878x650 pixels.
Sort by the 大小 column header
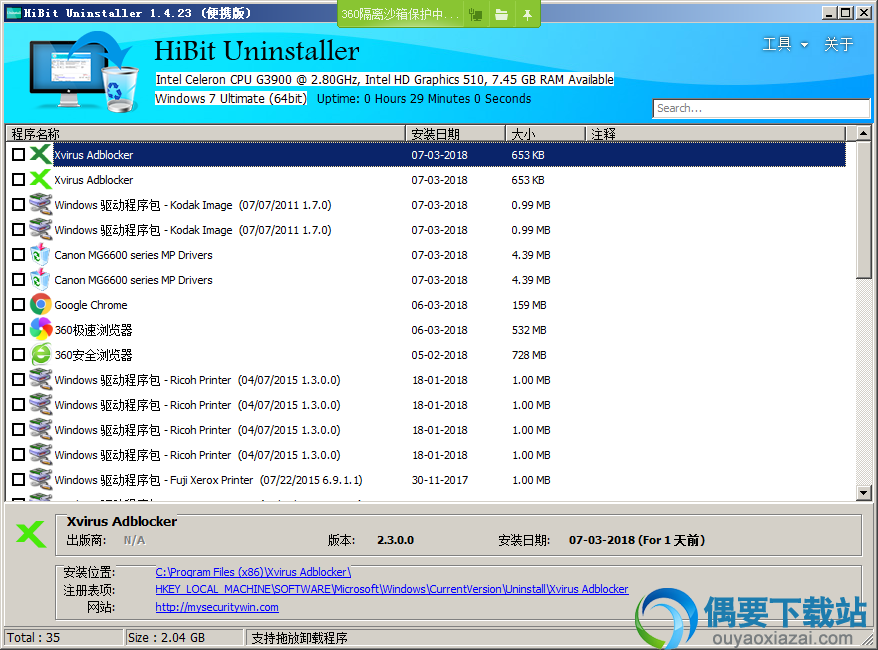click(x=545, y=134)
